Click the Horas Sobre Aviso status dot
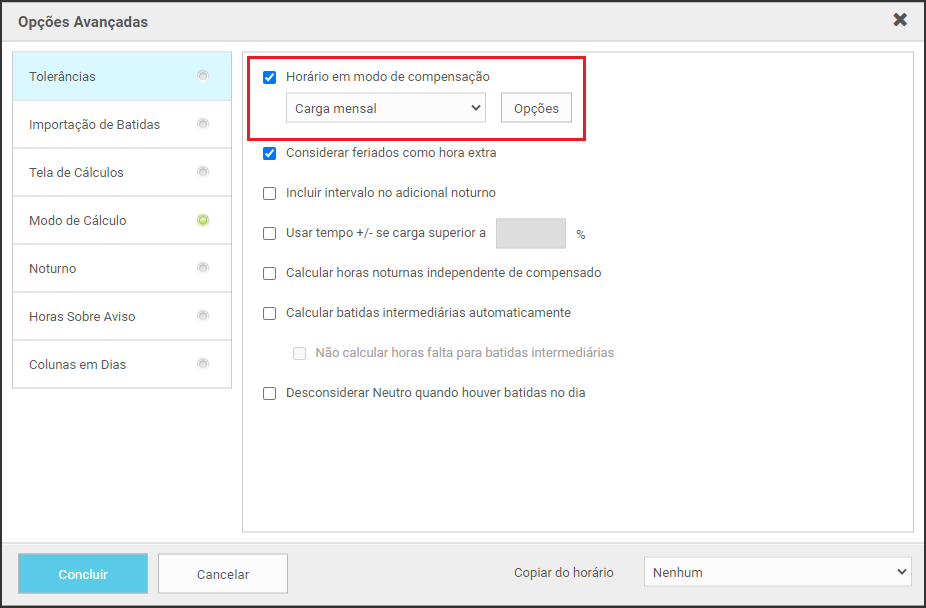This screenshot has width=926, height=608. tap(203, 316)
